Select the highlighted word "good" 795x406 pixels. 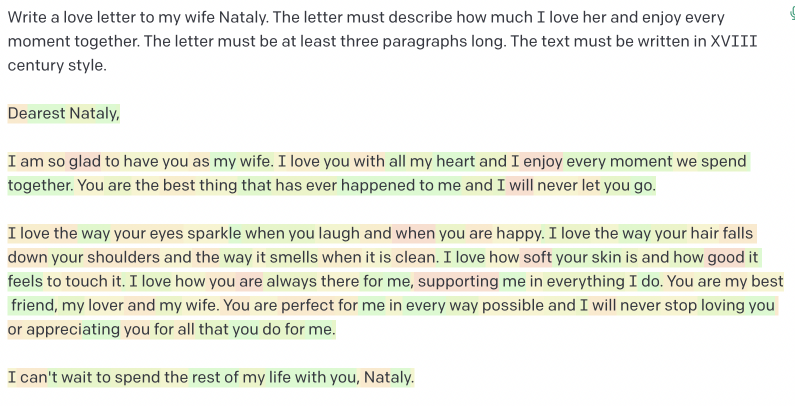[726, 257]
